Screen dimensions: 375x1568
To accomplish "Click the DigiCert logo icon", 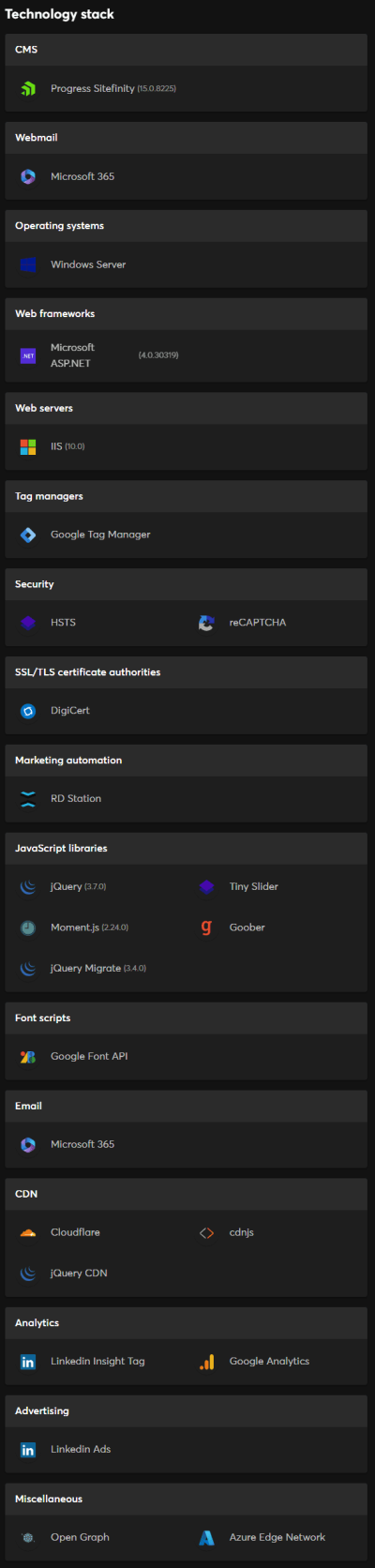I will pos(28,711).
